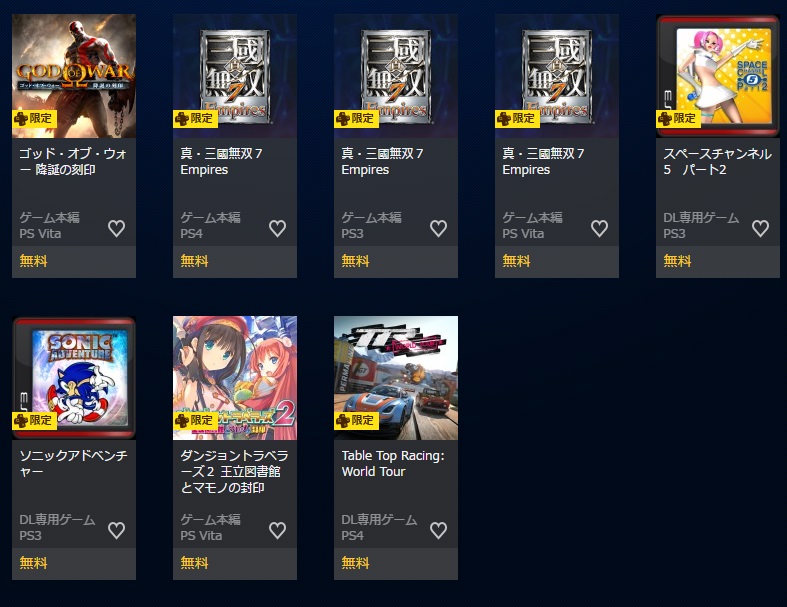Open God of War cover thumbnail
Viewport: 787px width, 607px height.
(x=74, y=76)
